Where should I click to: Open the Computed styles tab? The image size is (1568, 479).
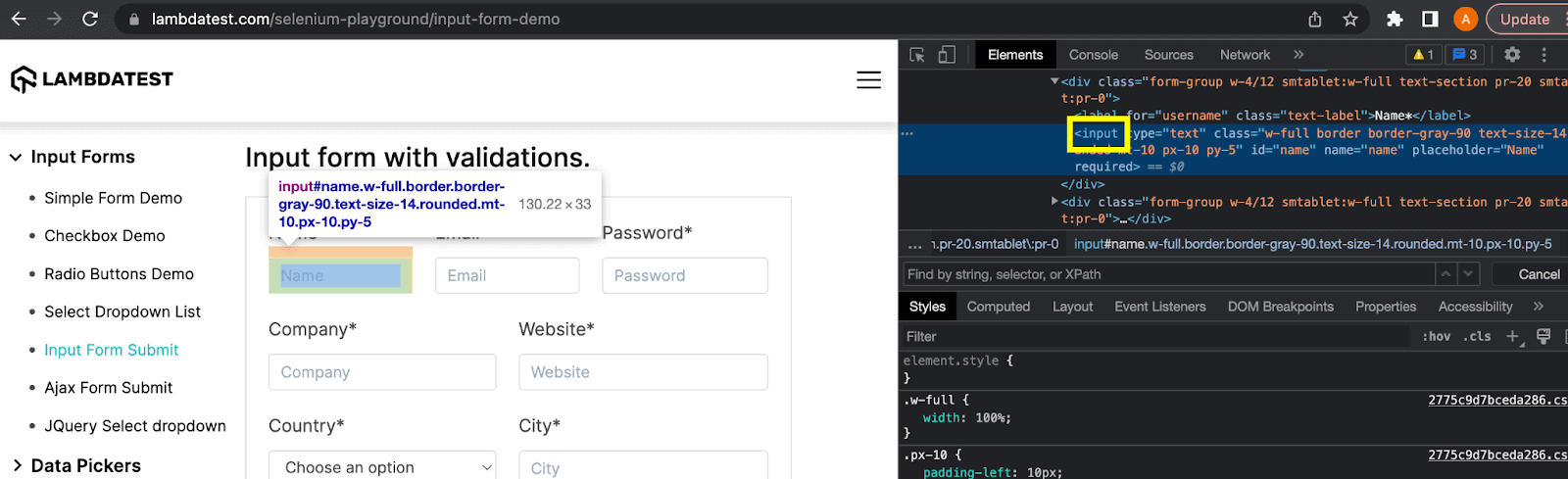tap(998, 307)
